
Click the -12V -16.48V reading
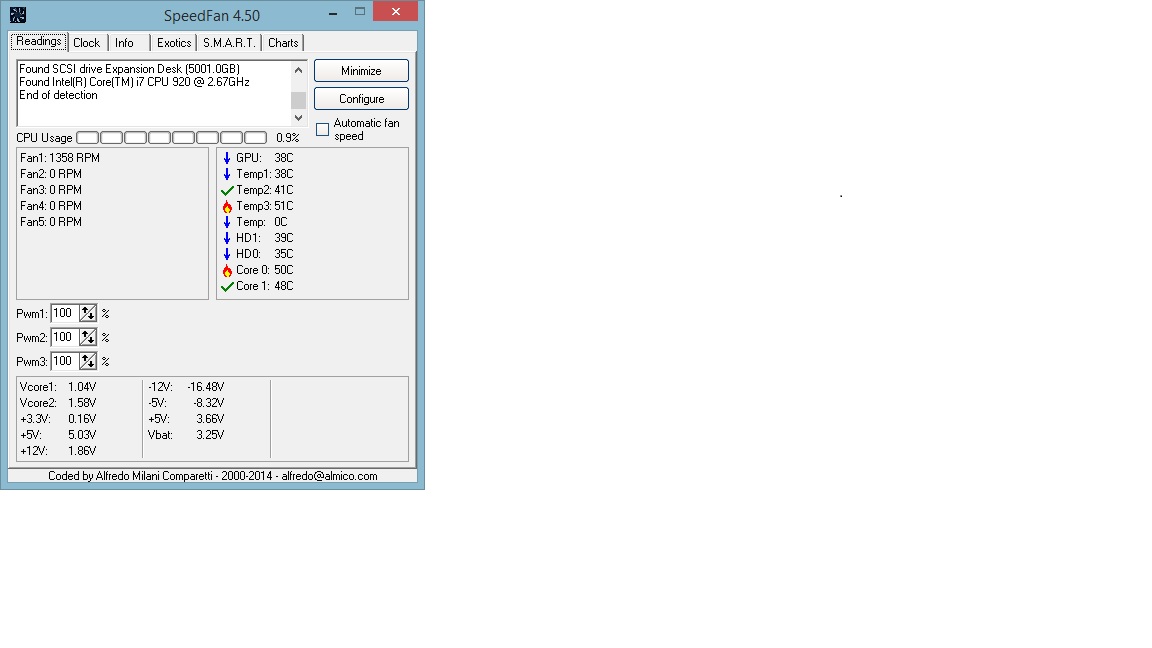pos(187,387)
